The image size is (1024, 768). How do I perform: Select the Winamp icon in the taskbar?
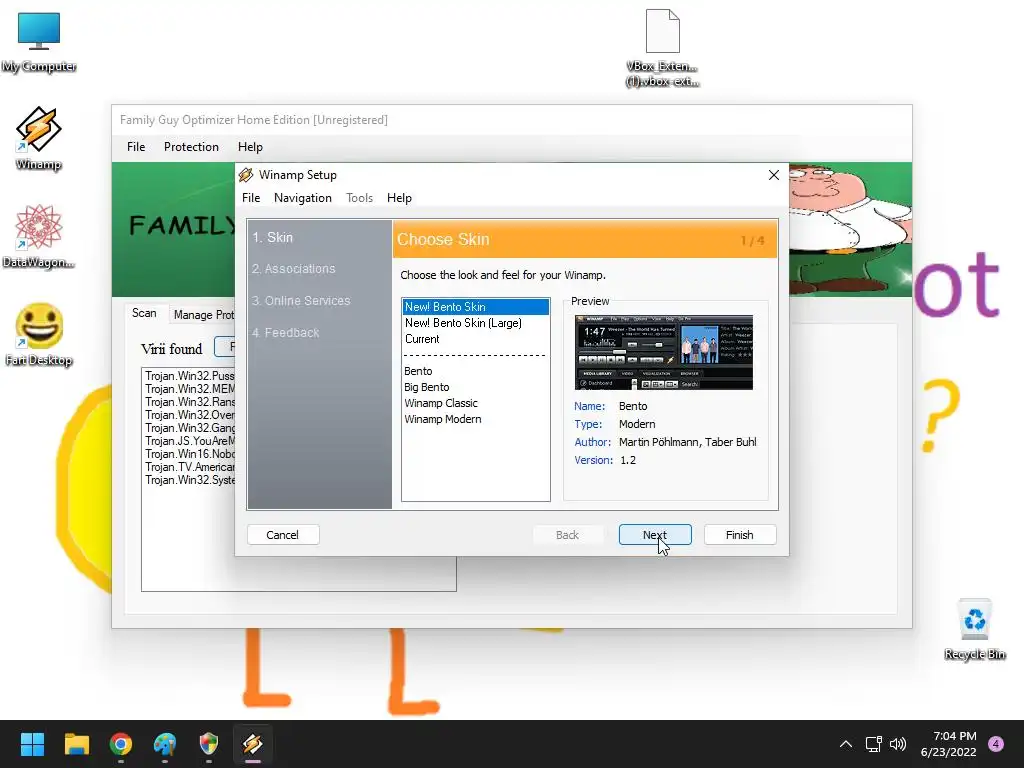[x=253, y=744]
